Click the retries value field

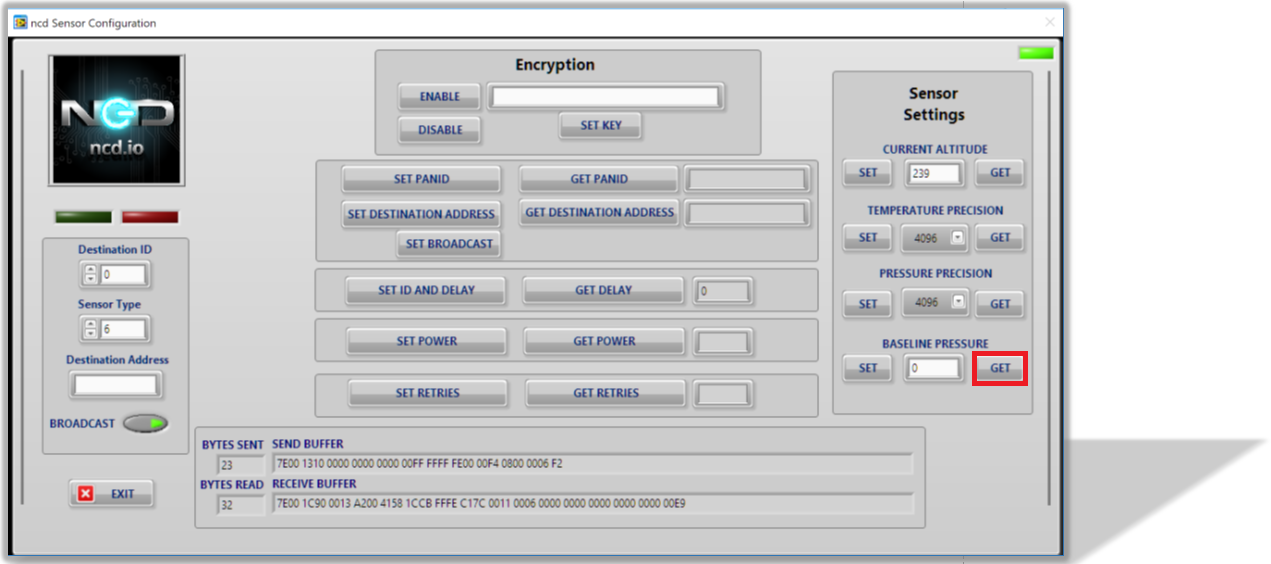723,394
